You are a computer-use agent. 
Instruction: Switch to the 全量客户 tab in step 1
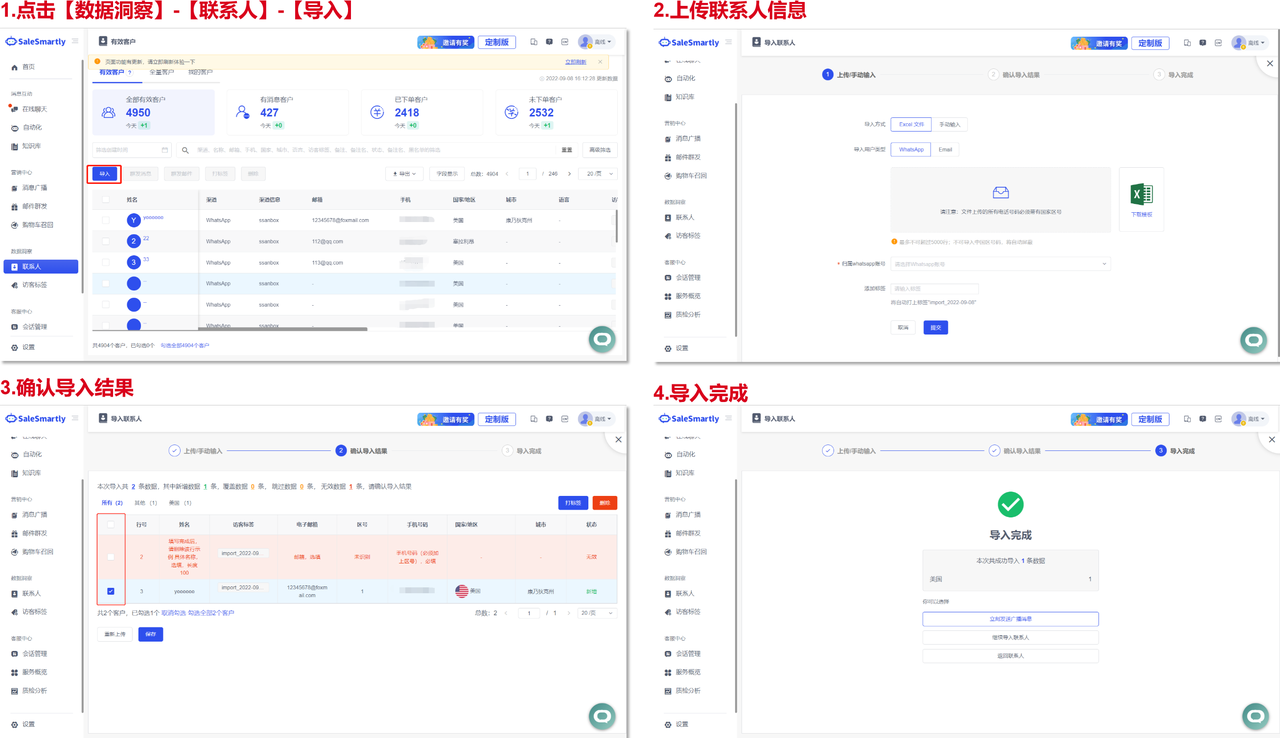point(161,72)
